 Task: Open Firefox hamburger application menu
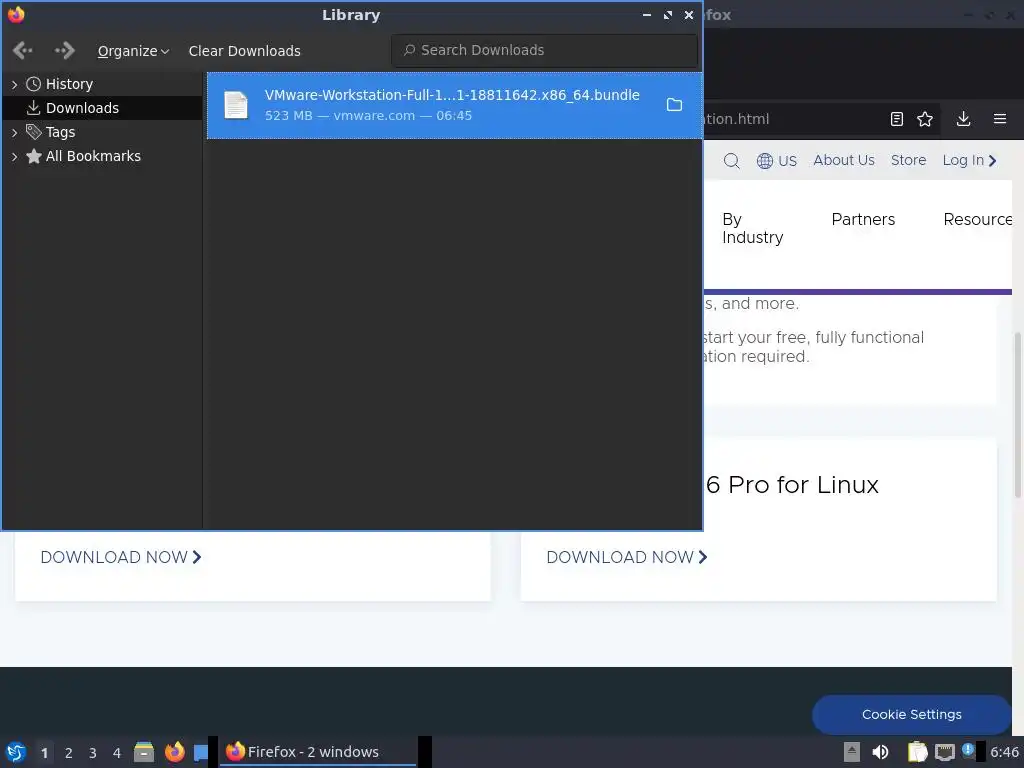[1000, 119]
